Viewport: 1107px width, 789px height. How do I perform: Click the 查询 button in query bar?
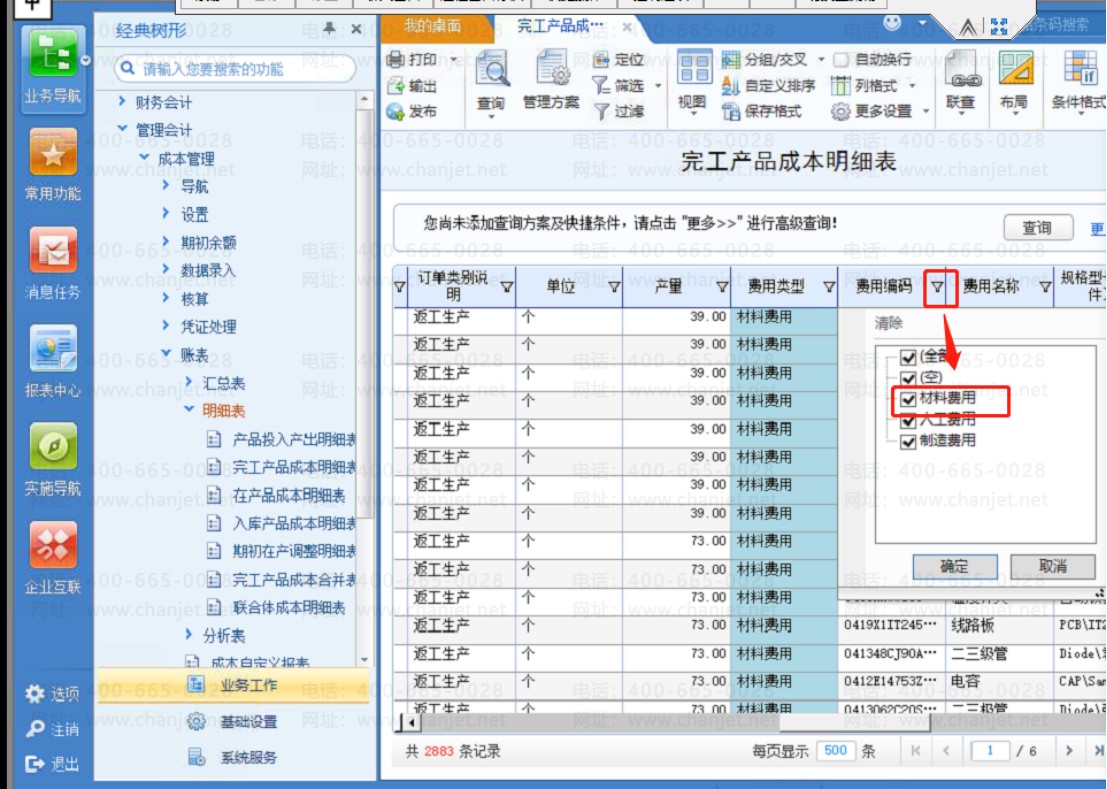pyautogui.click(x=1038, y=227)
